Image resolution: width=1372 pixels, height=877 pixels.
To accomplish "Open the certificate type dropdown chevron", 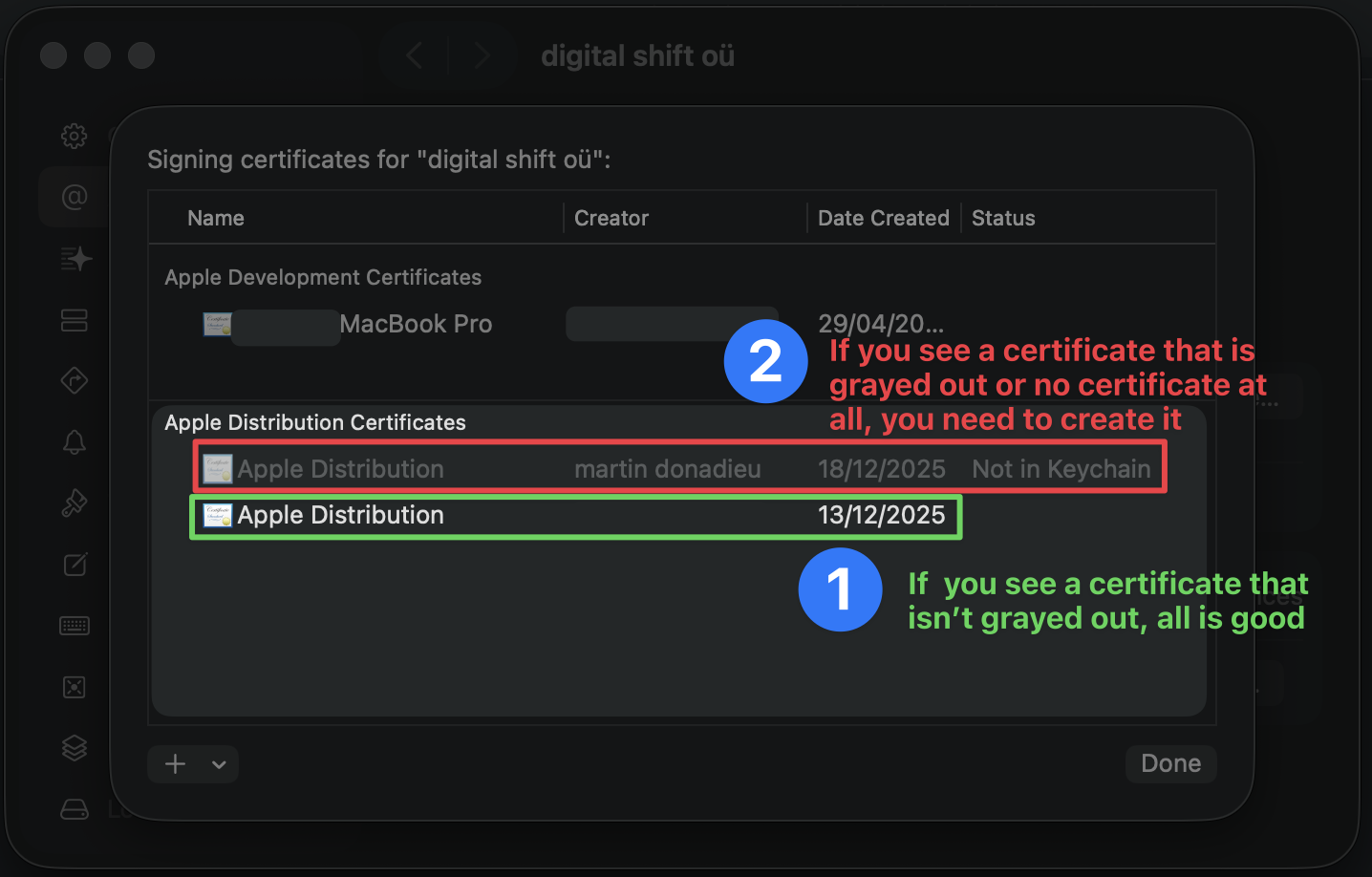I will (218, 764).
